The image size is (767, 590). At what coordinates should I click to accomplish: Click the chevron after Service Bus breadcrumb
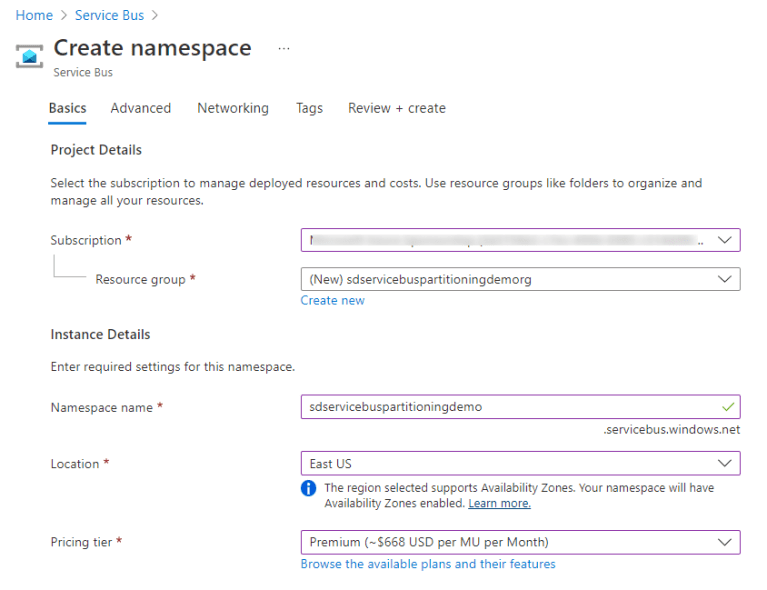coord(155,15)
